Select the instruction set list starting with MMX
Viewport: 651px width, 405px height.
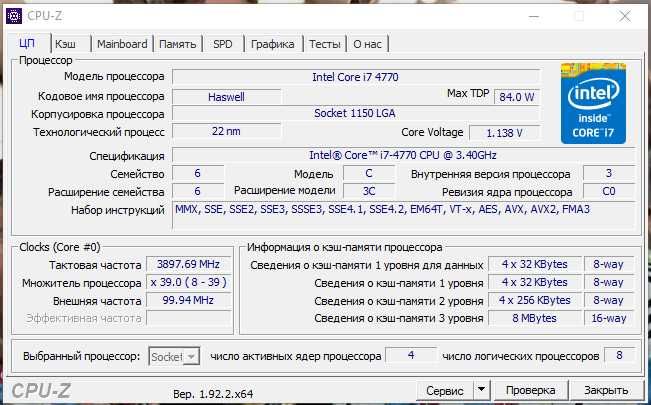pyautogui.click(x=403, y=216)
